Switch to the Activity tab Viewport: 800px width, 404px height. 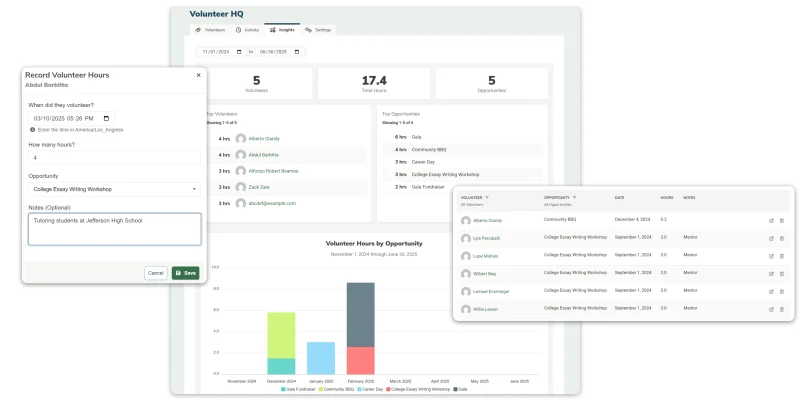click(x=247, y=30)
